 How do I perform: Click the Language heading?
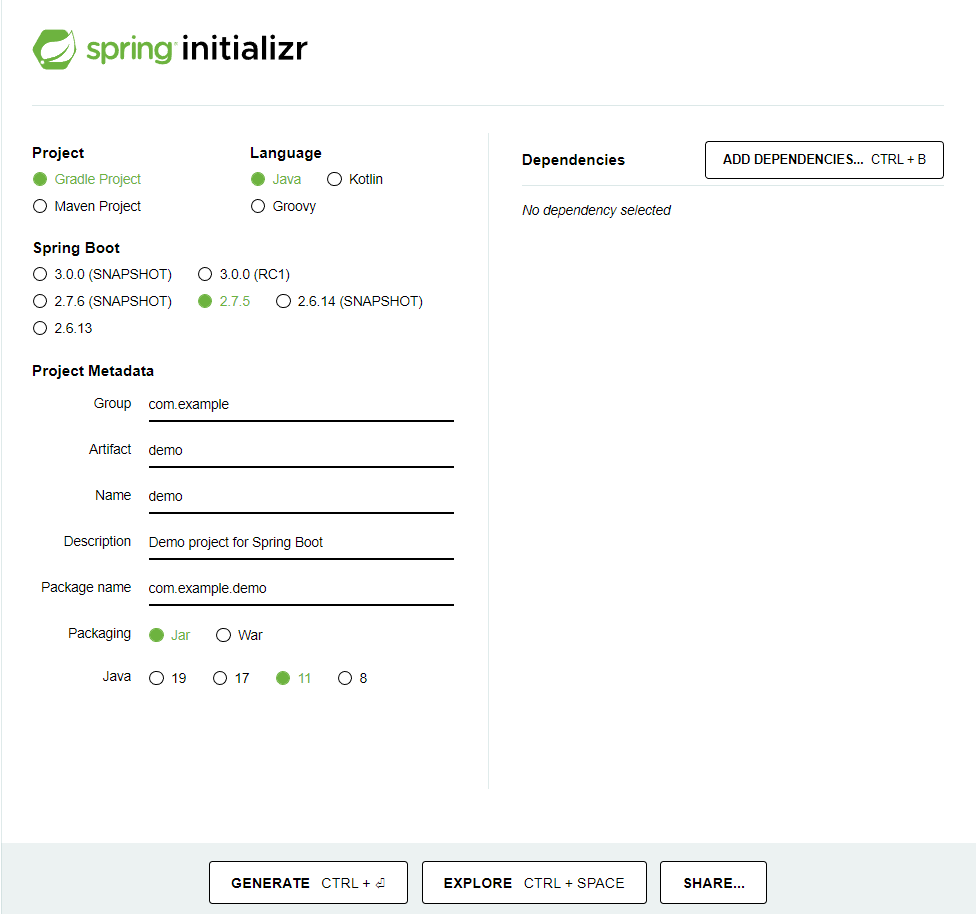(286, 153)
